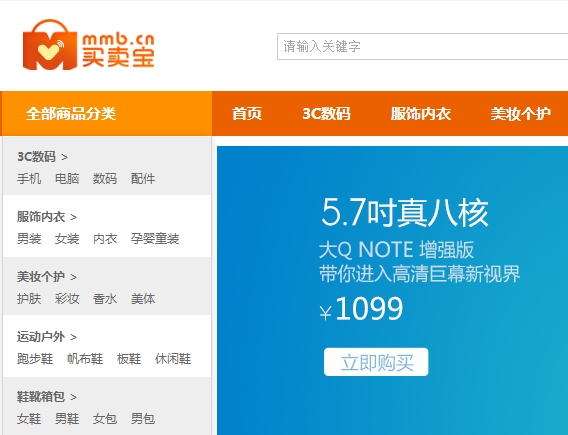Image resolution: width=568 pixels, height=435 pixels.
Task: Expand the 服饰内衣 sidebar category arrow
Action: (x=73, y=217)
